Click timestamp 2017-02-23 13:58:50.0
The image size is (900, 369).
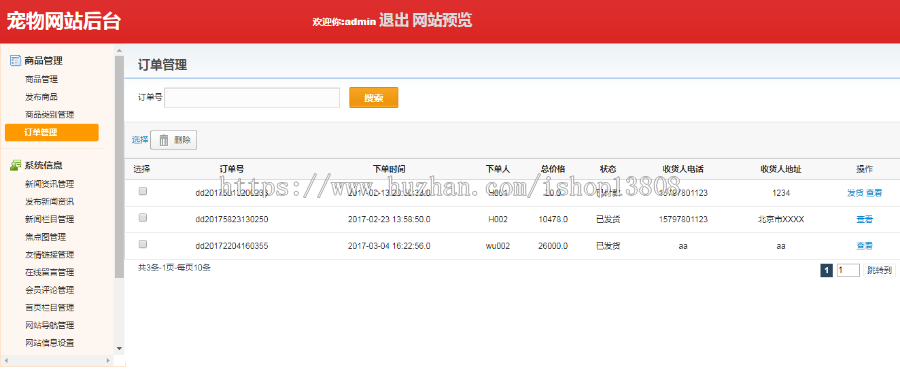pyautogui.click(x=389, y=219)
